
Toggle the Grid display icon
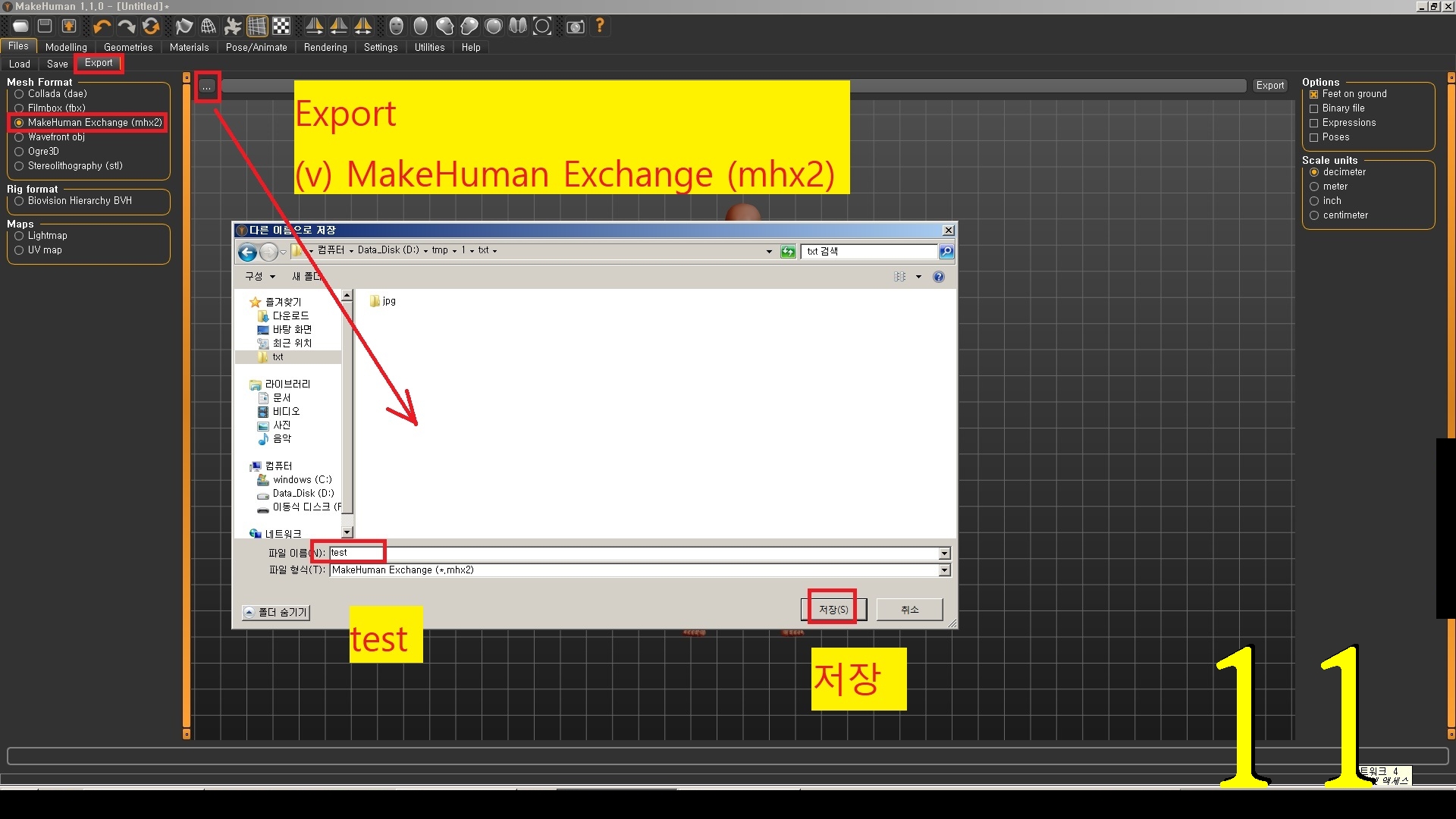257,27
